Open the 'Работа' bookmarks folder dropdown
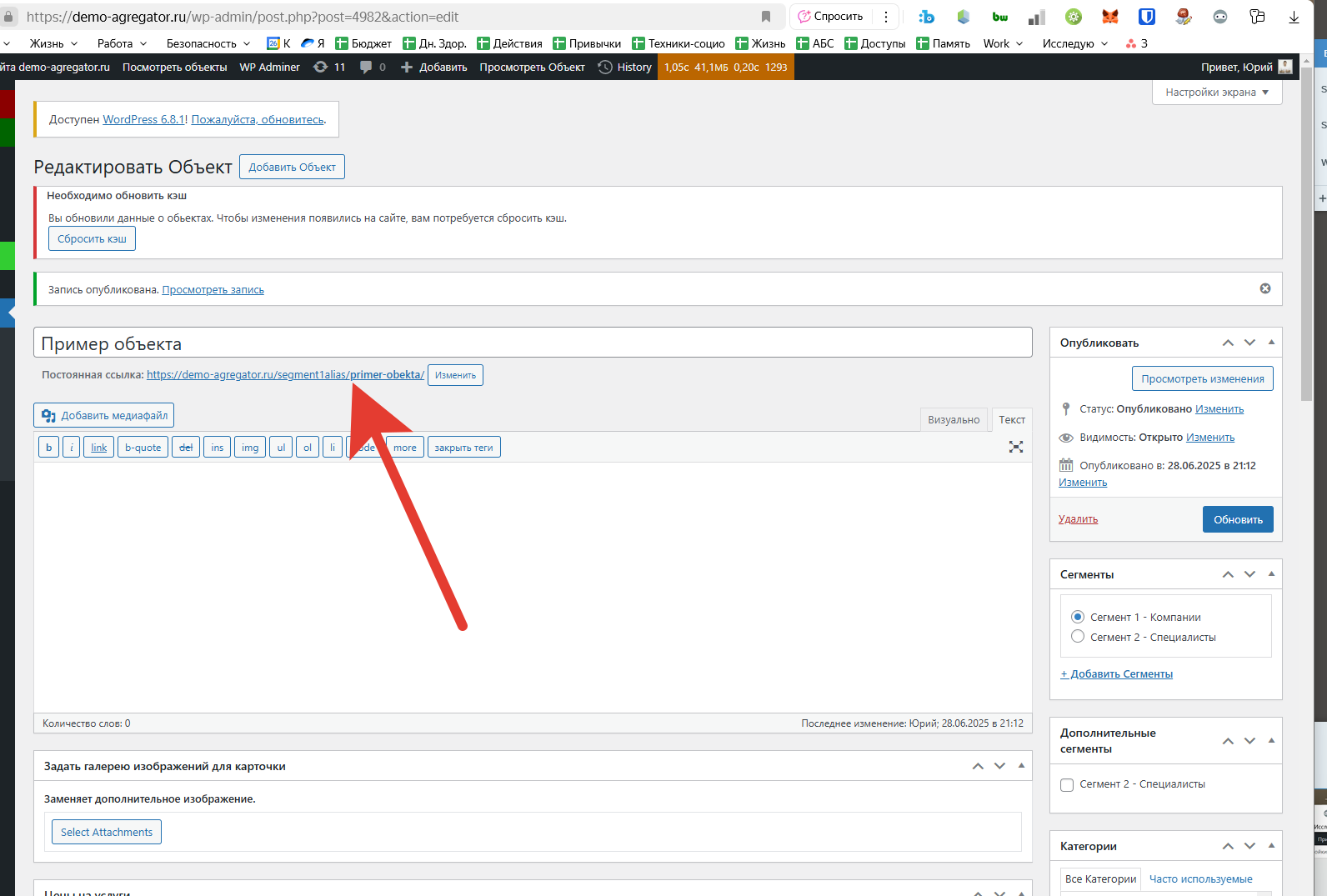The image size is (1327, 896). click(x=122, y=43)
